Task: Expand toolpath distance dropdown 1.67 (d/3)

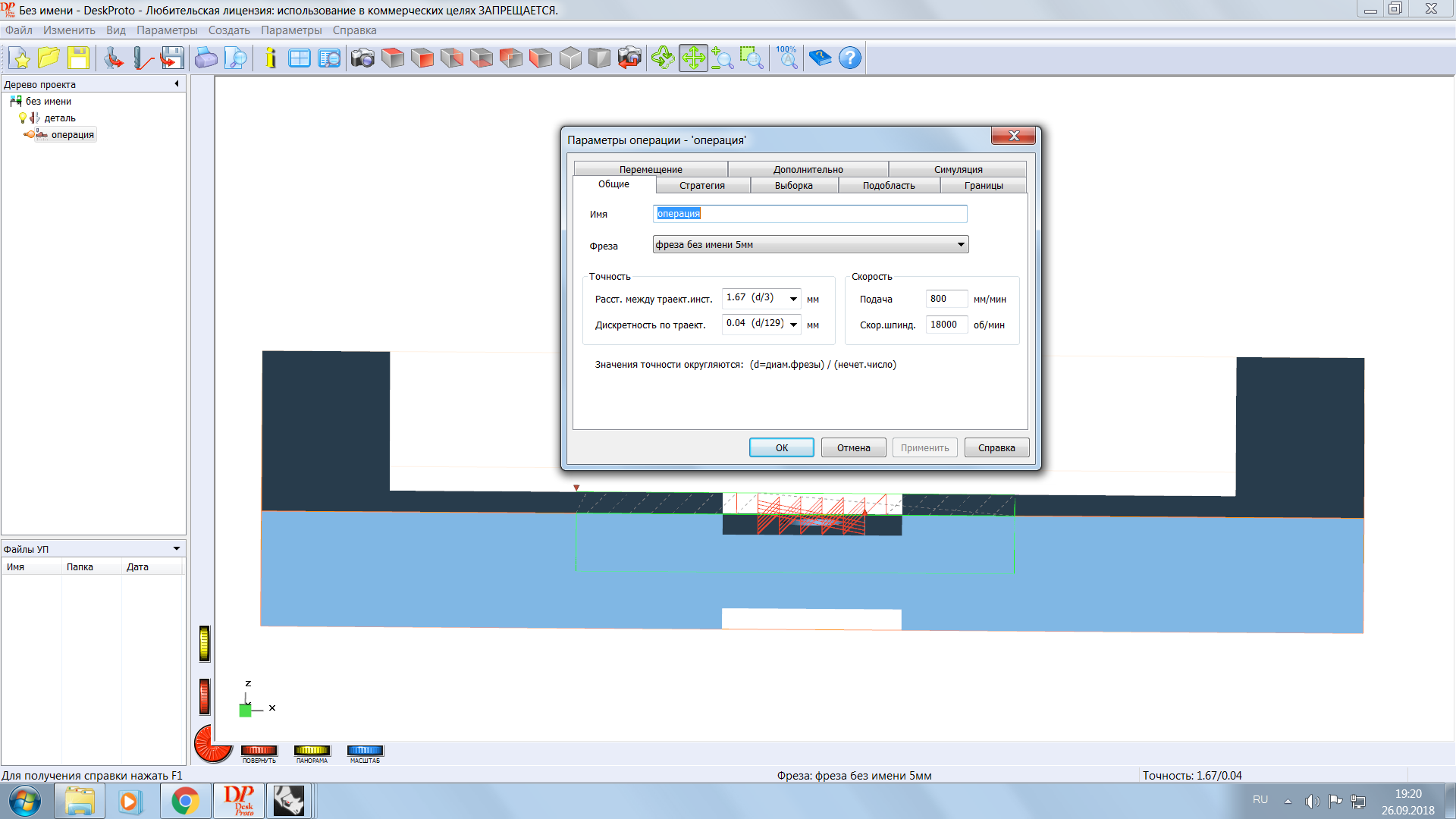Action: [x=793, y=299]
